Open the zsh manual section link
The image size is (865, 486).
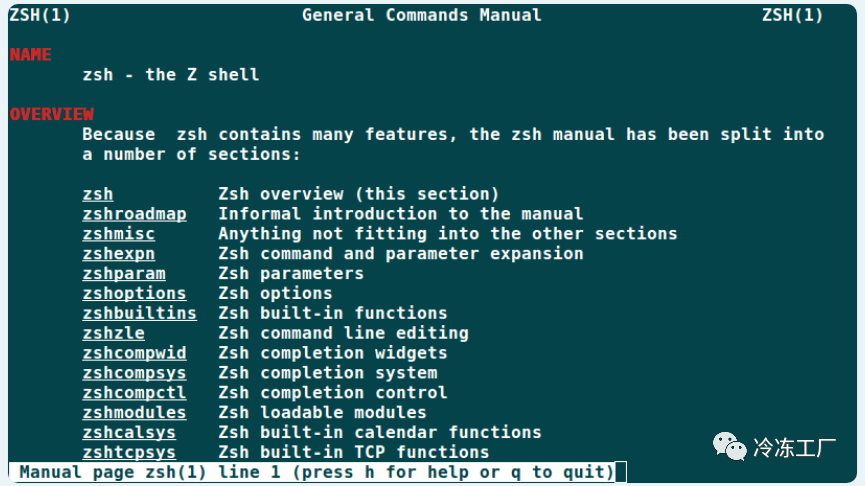click(x=98, y=194)
